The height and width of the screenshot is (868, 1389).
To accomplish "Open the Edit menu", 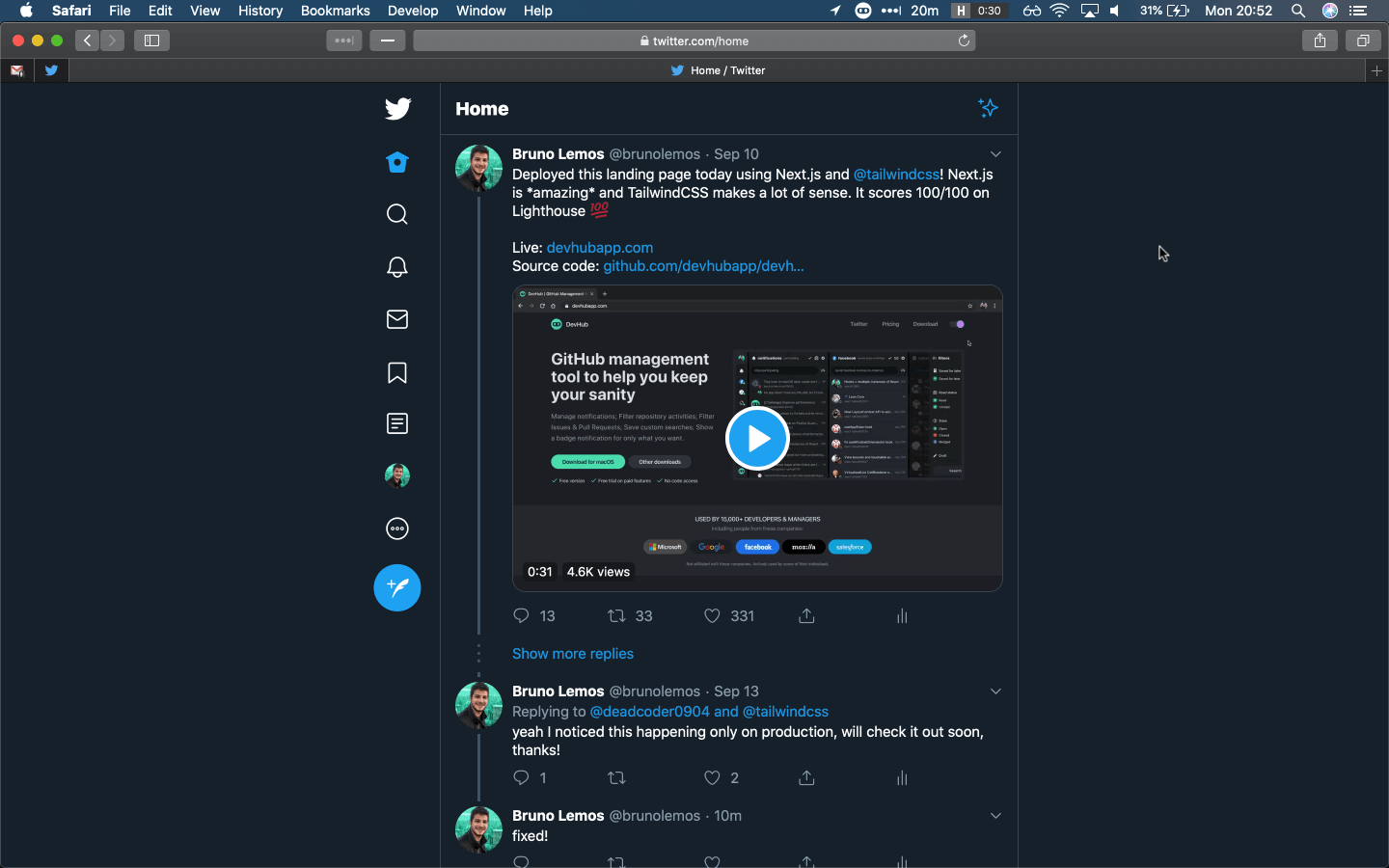I will (160, 11).
